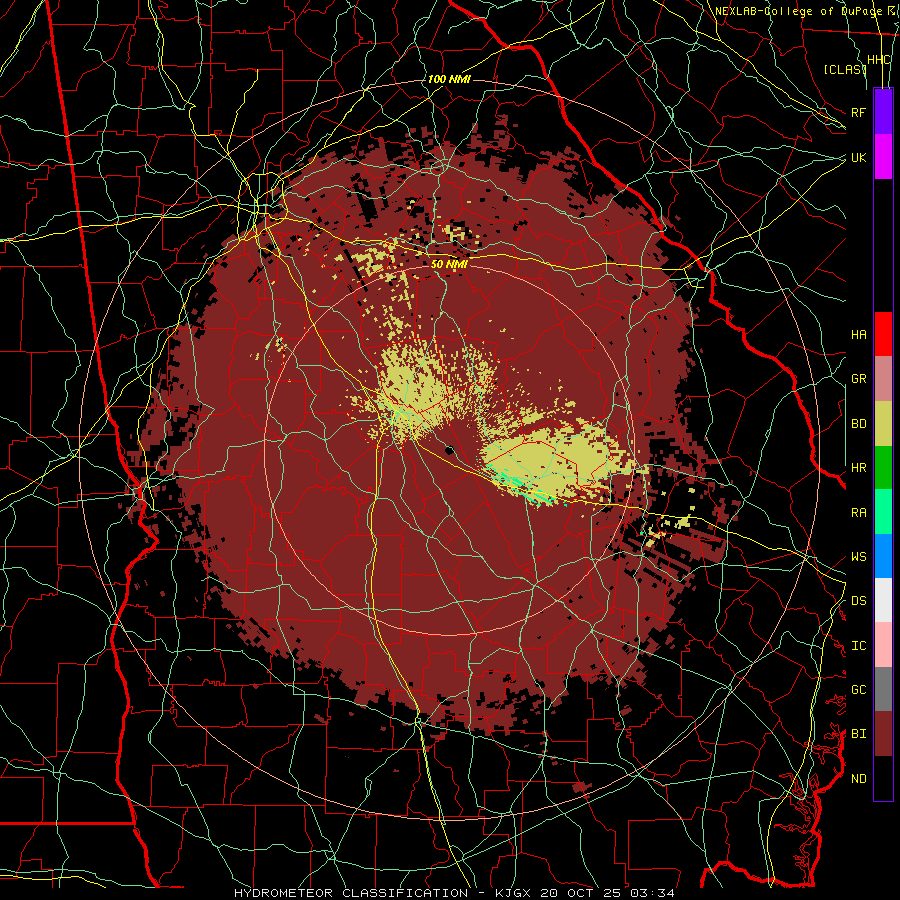Select the GR pink legend swatch
Viewport: 900px width, 900px height.
(883, 379)
